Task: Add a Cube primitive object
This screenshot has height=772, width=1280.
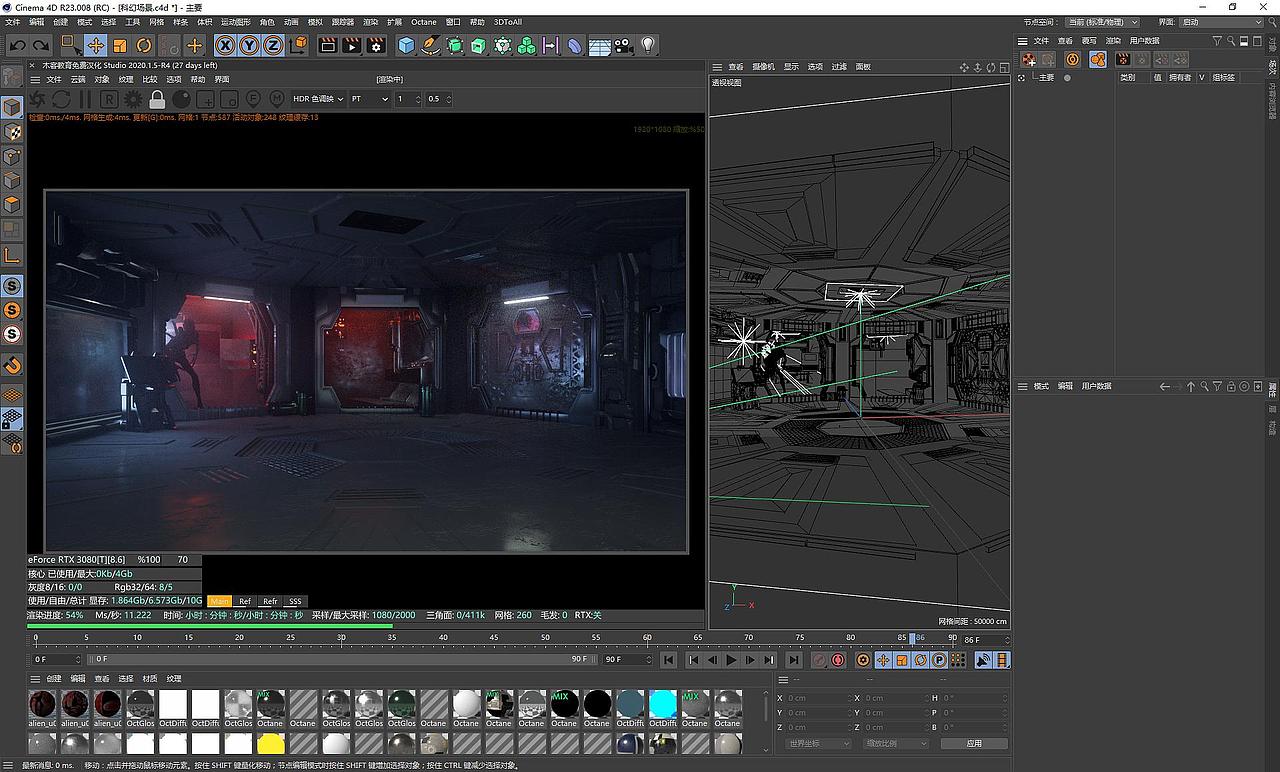Action: pos(406,45)
